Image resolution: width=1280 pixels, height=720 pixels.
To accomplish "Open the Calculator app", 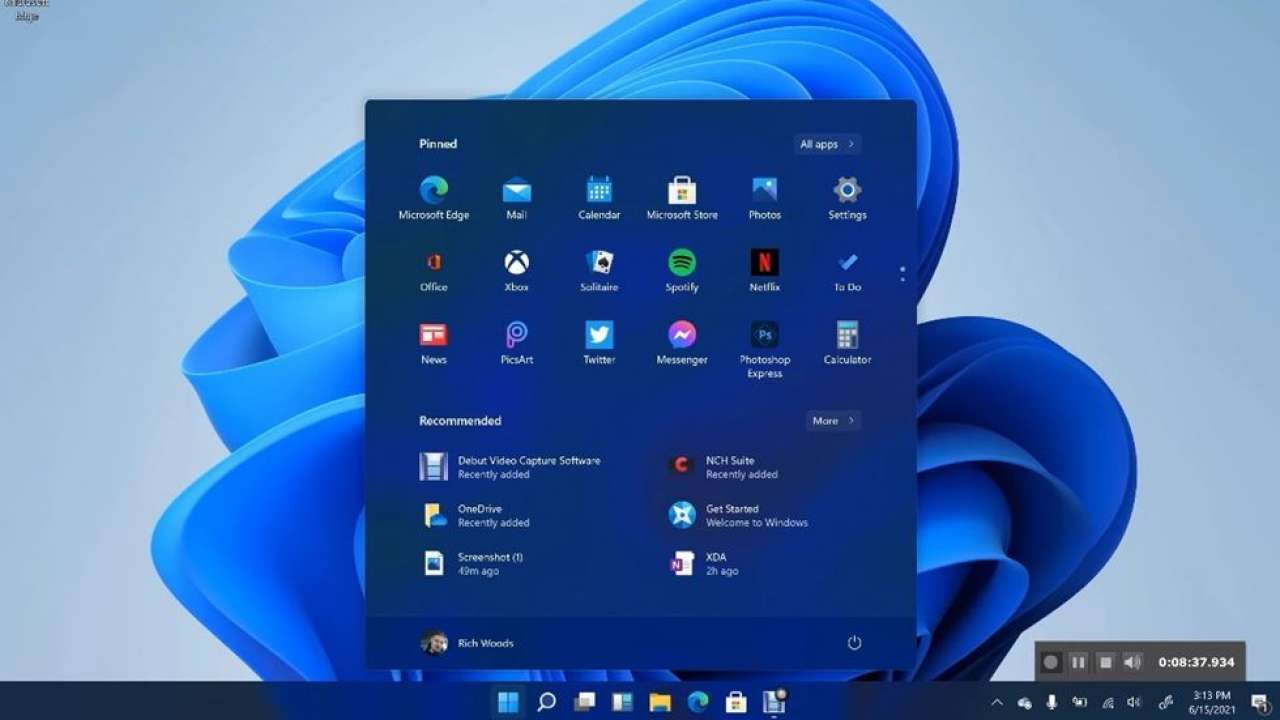I will (847, 343).
